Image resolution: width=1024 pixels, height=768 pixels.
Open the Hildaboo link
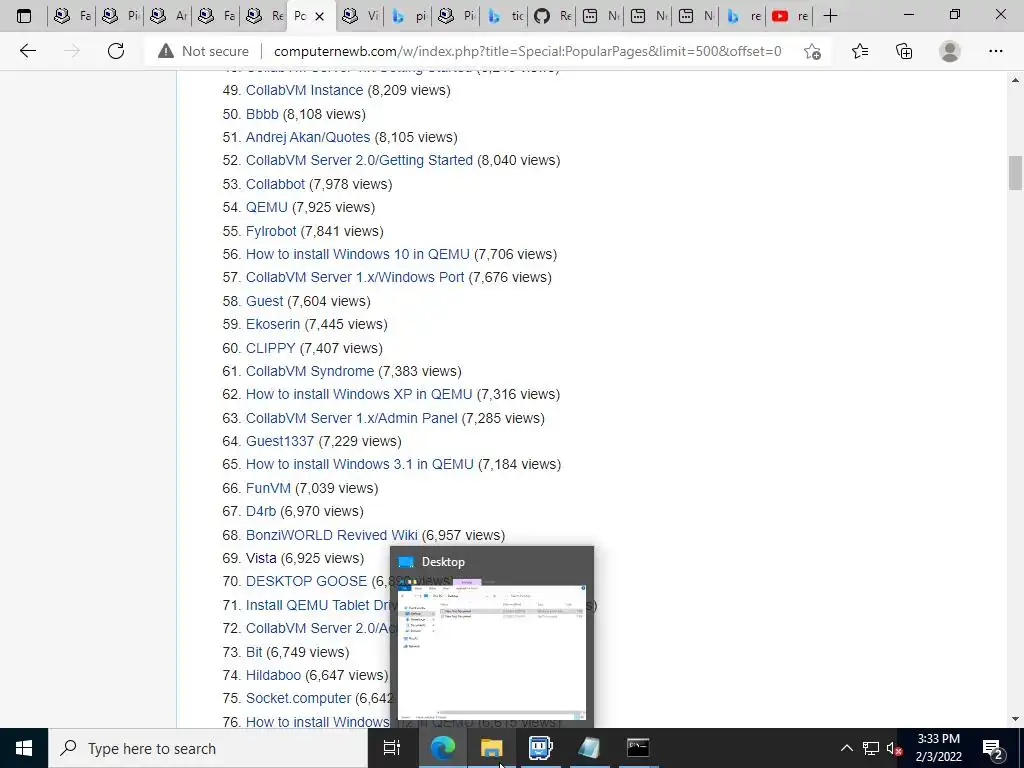(273, 675)
